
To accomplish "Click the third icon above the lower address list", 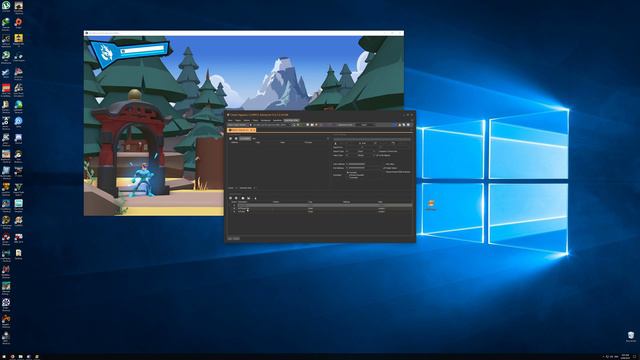I will pyautogui.click(x=243, y=198).
